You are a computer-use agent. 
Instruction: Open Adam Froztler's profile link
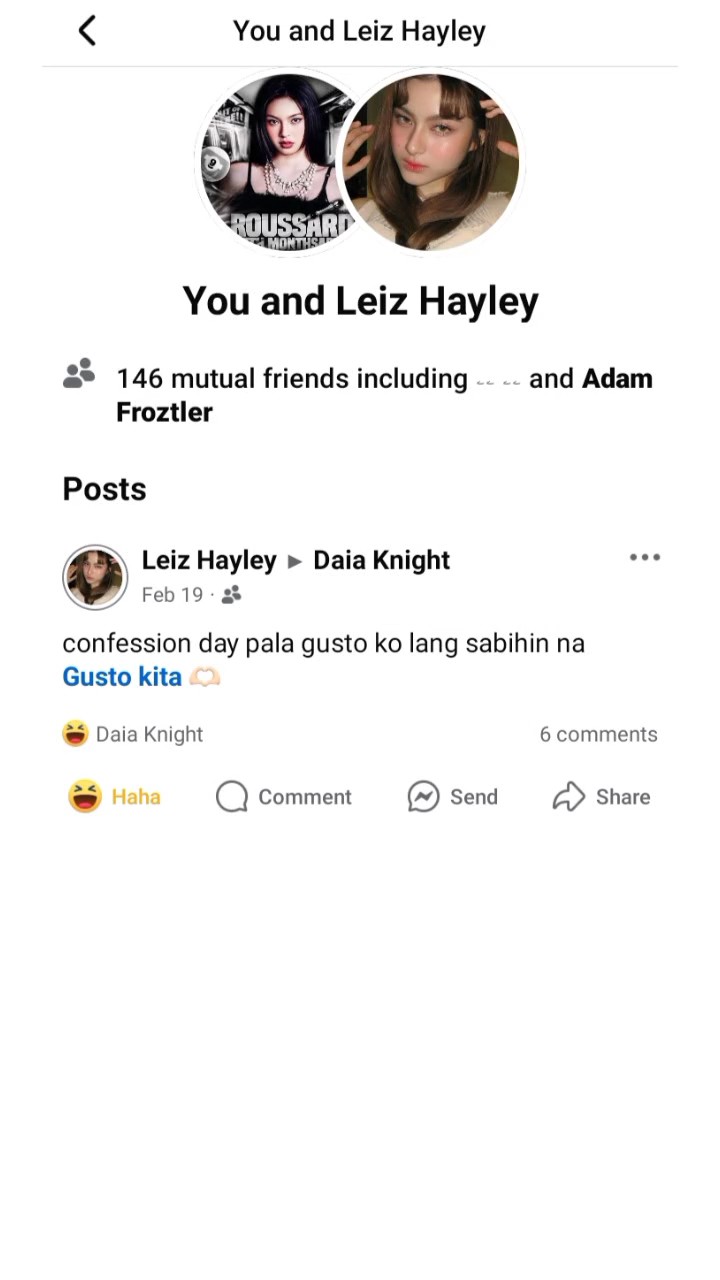click(x=617, y=379)
